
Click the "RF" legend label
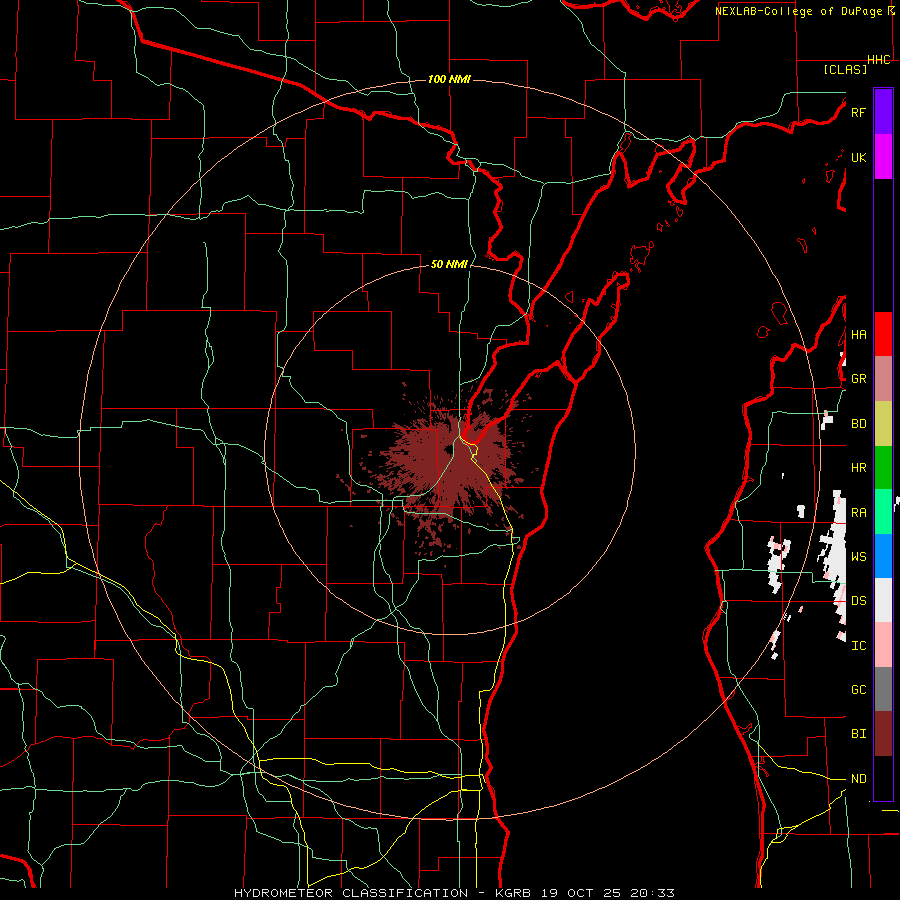click(x=858, y=112)
